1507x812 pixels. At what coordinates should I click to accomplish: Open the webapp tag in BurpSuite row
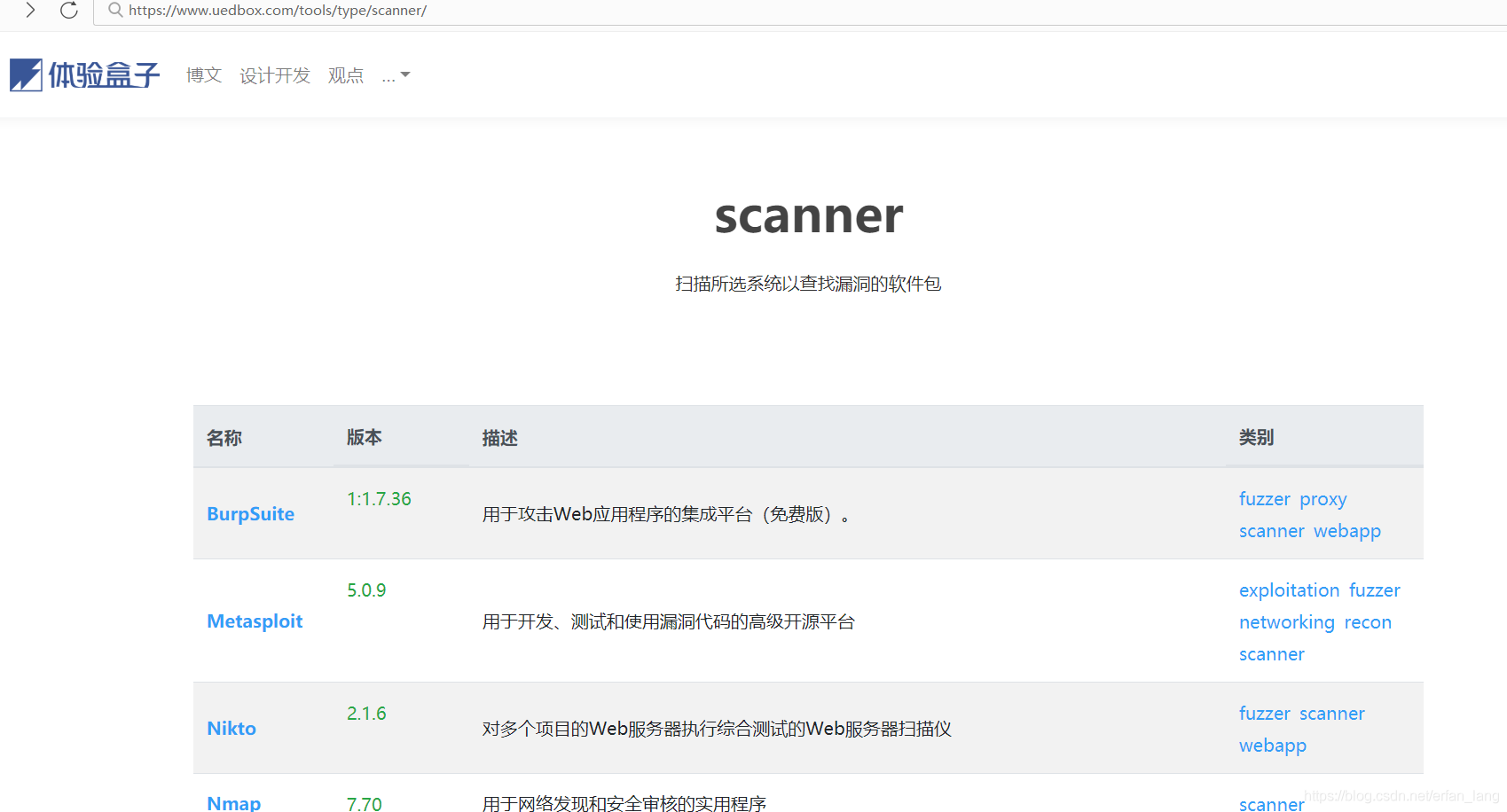coord(1347,532)
